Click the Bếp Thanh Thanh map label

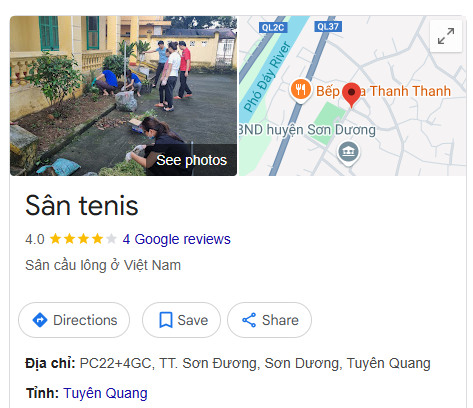point(383,91)
